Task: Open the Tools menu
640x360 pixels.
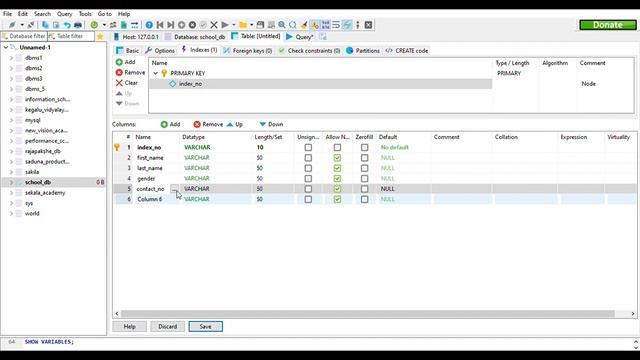Action: [x=85, y=14]
